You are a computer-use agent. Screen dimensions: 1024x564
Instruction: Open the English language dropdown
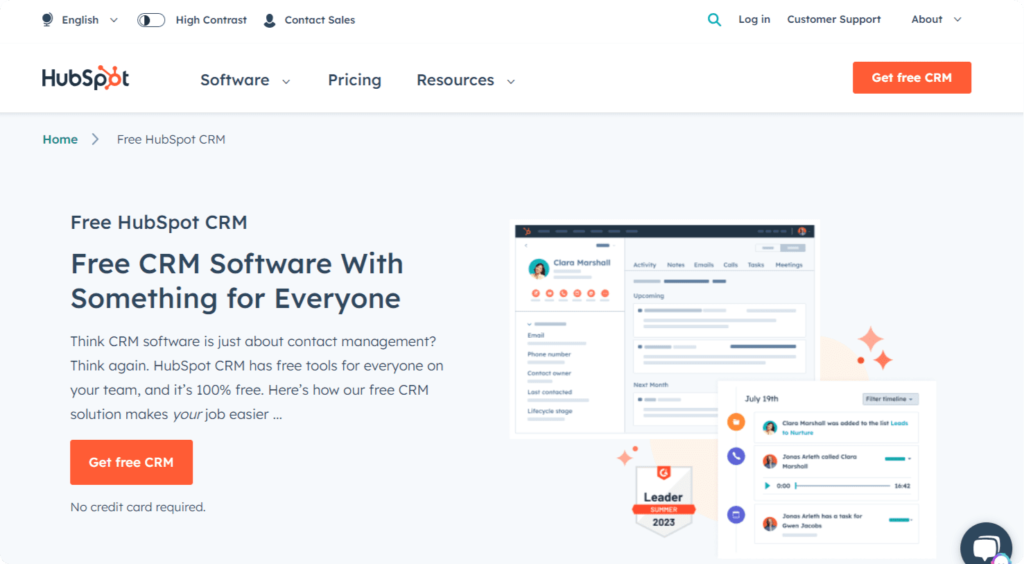[x=89, y=20]
